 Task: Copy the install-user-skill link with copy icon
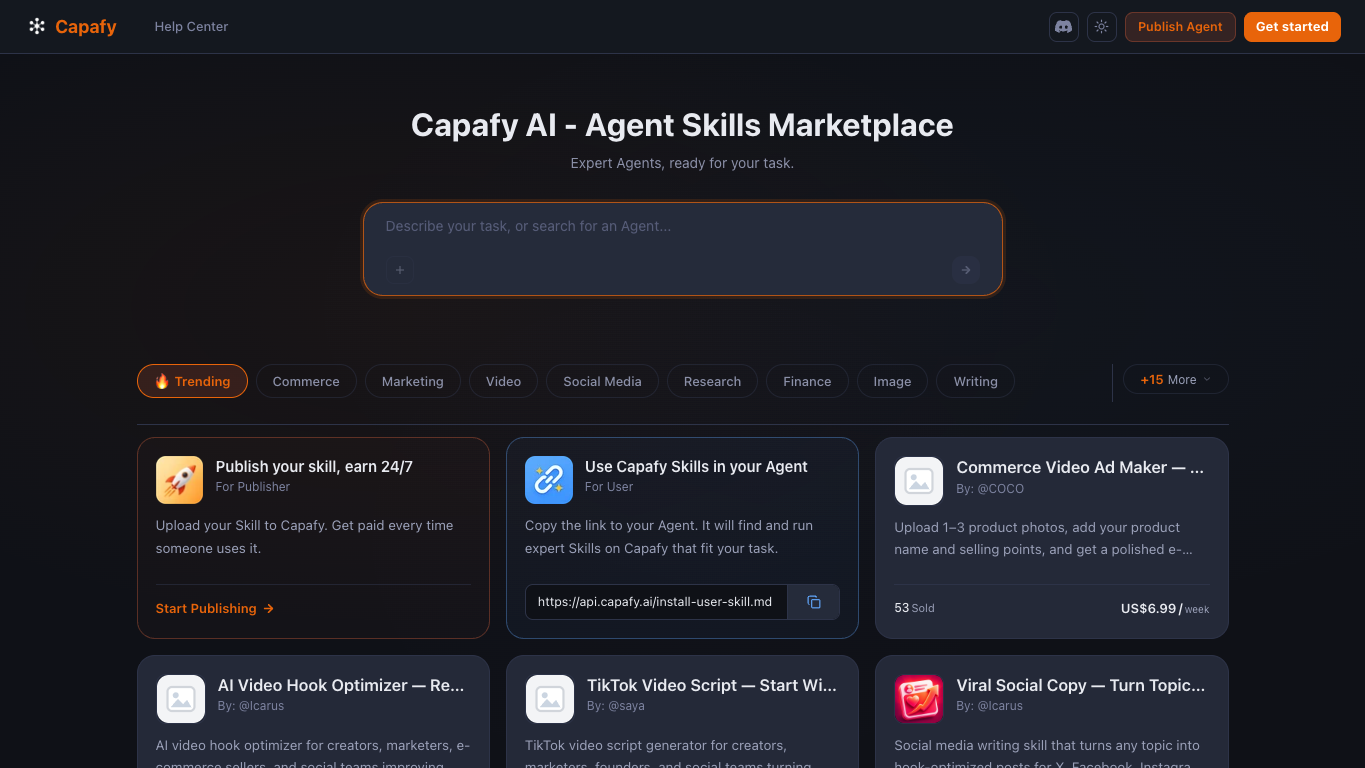pyautogui.click(x=814, y=602)
